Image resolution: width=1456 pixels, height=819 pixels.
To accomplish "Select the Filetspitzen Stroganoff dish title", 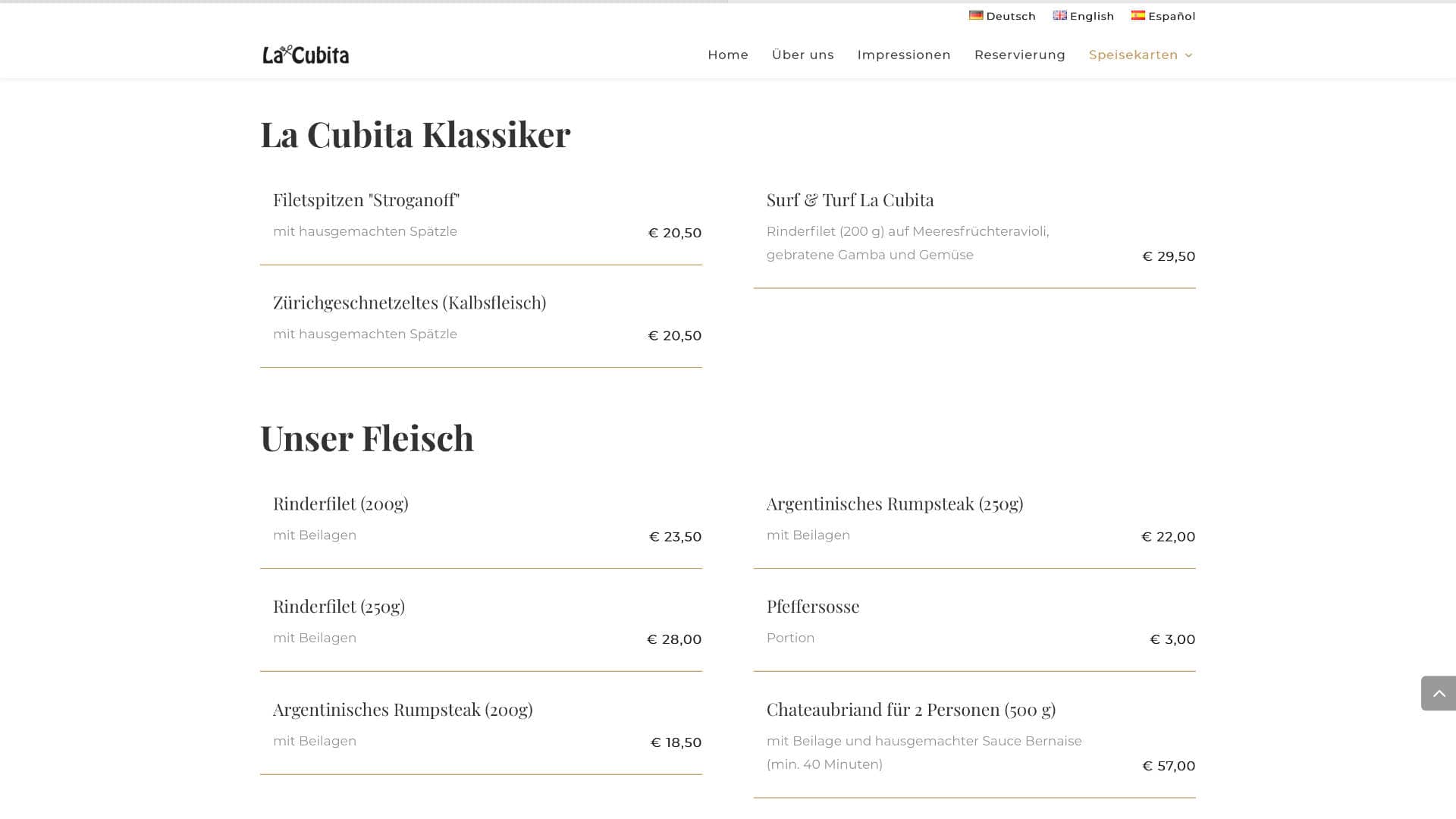I will coord(366,200).
